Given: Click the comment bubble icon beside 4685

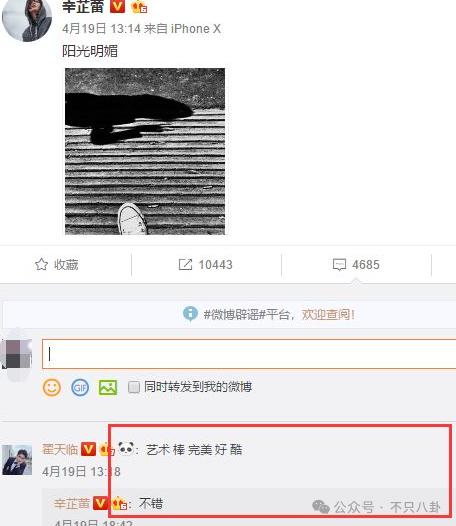Looking at the screenshot, I should [339, 265].
